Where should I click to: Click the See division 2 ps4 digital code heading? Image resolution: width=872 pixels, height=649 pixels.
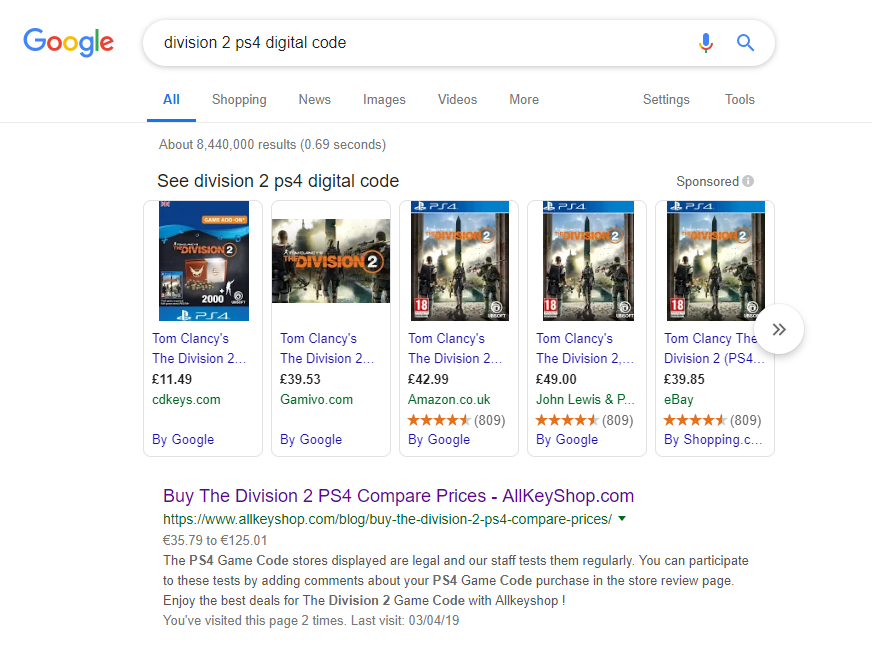278,181
